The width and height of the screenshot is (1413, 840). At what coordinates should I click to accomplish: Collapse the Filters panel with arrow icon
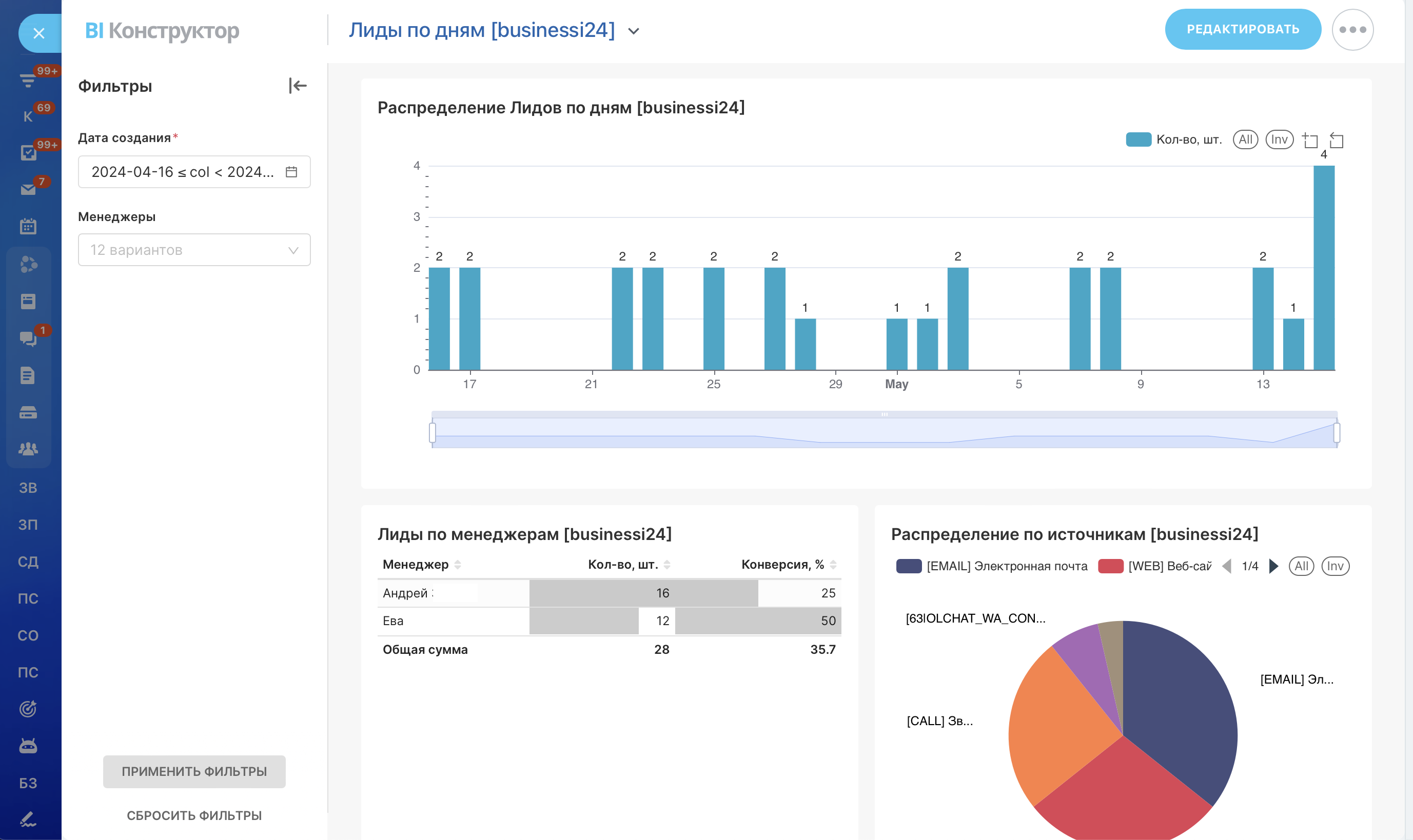pyautogui.click(x=297, y=86)
